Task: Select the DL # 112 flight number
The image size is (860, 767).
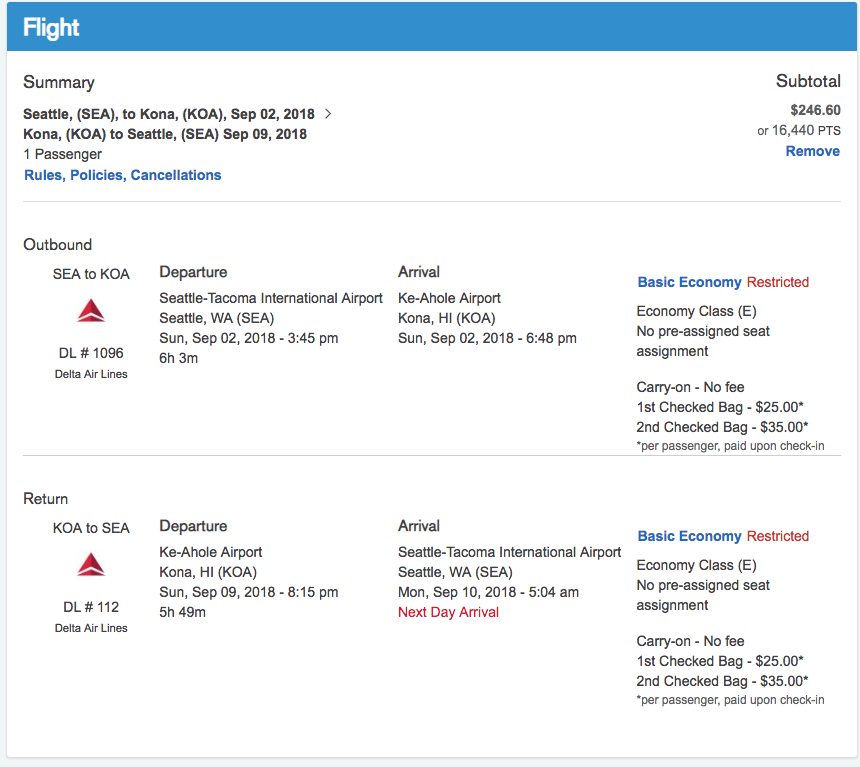Action: point(91,607)
